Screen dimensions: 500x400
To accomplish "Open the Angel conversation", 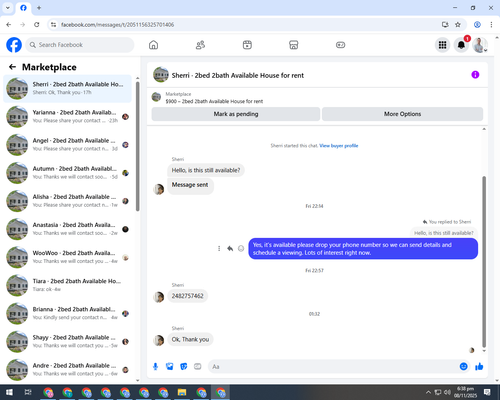I will (x=67, y=145).
